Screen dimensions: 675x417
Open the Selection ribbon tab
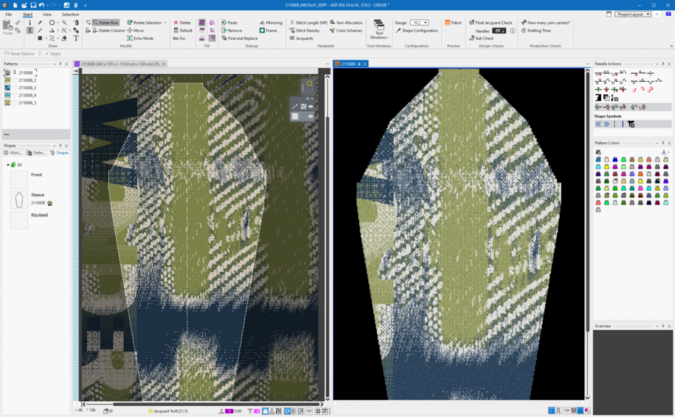pos(70,15)
